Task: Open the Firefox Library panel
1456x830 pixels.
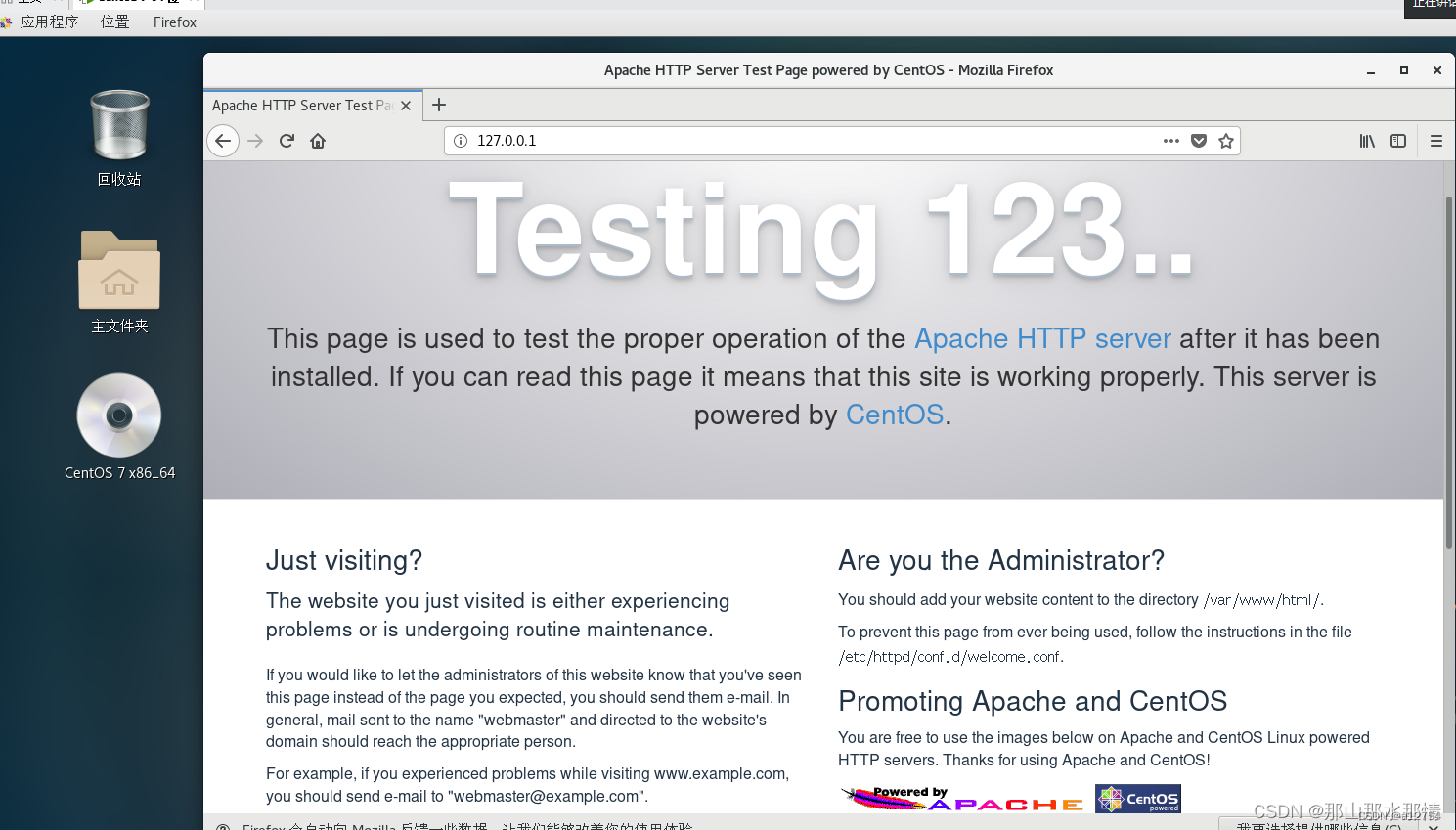Action: [1367, 140]
